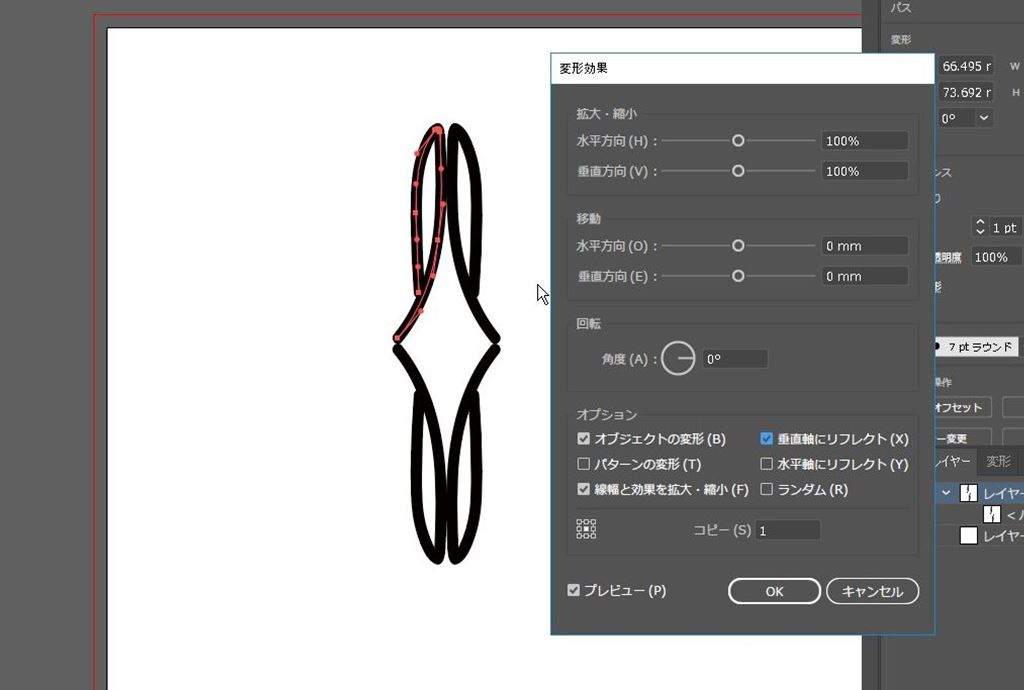Screen dimensions: 1024x690
Task: Enable パターンの変形 (T) checkbox
Action: tap(584, 464)
